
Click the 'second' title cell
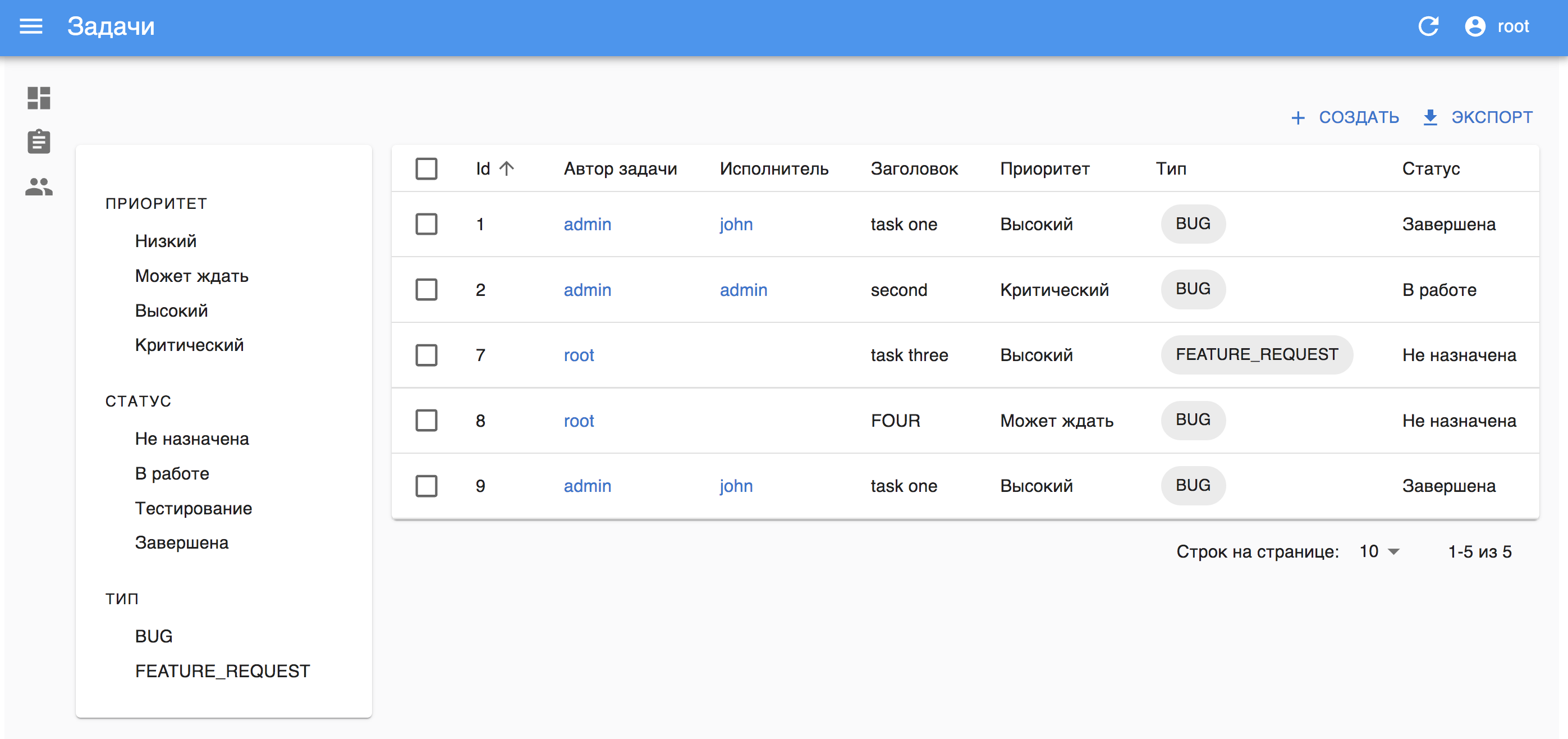[898, 290]
